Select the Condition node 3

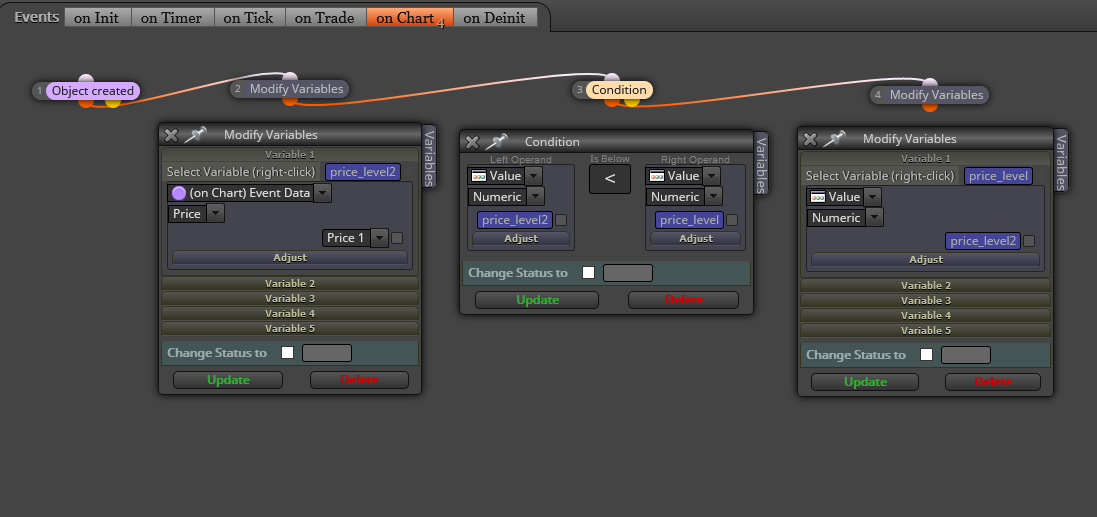[619, 90]
